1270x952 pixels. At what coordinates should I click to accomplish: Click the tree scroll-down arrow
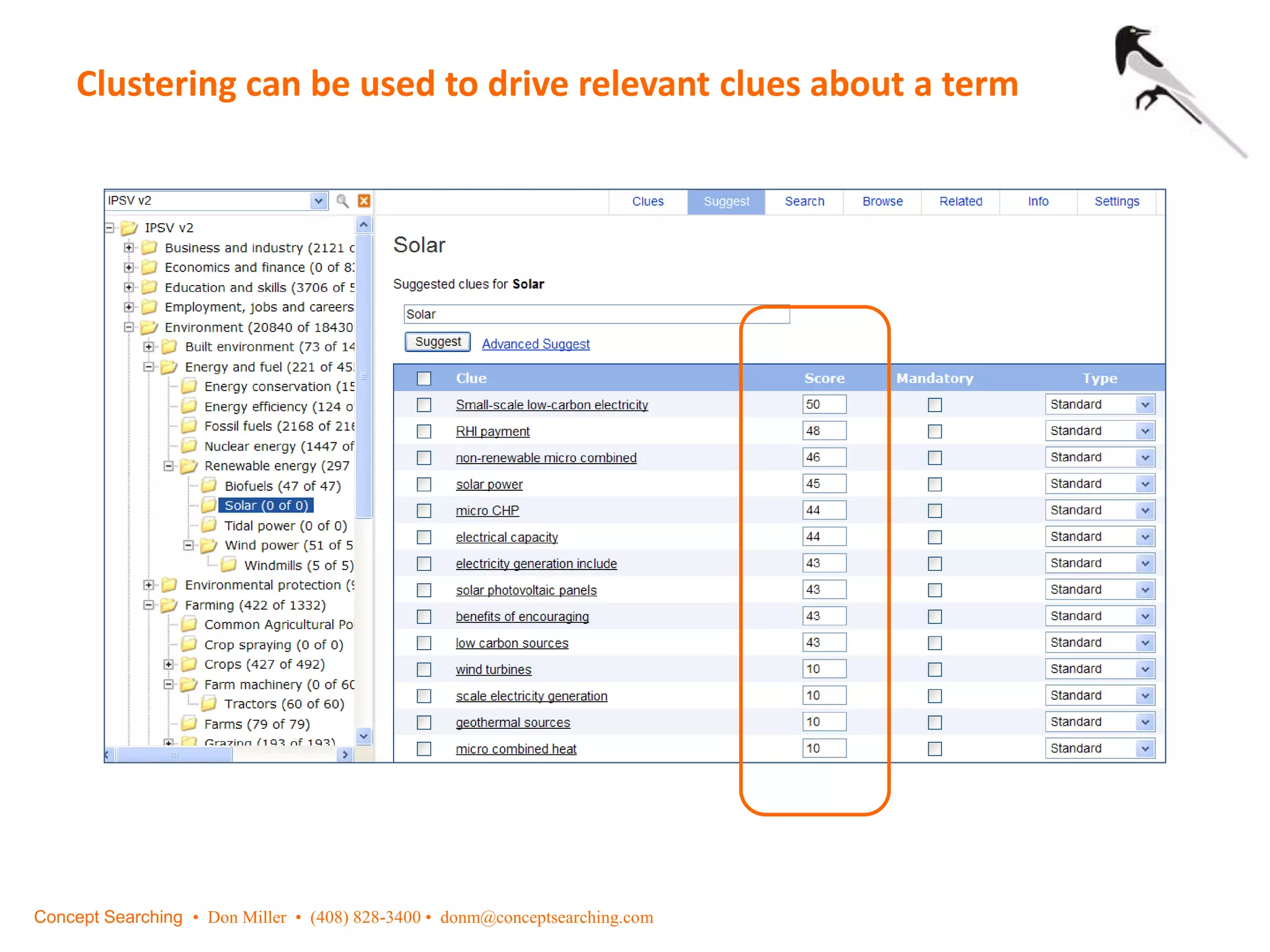click(x=364, y=736)
